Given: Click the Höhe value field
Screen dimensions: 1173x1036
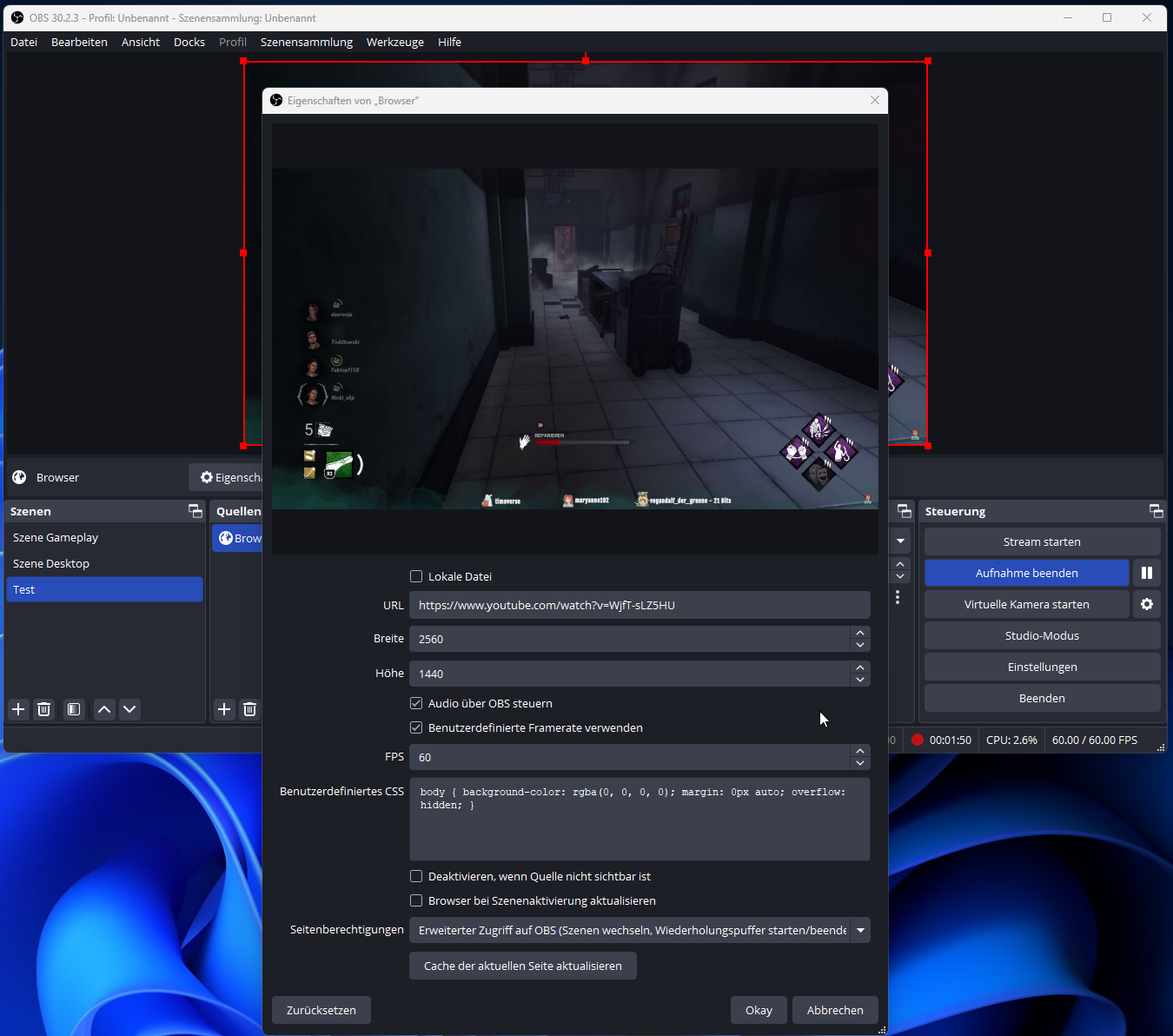Looking at the screenshot, I should pyautogui.click(x=629, y=674).
